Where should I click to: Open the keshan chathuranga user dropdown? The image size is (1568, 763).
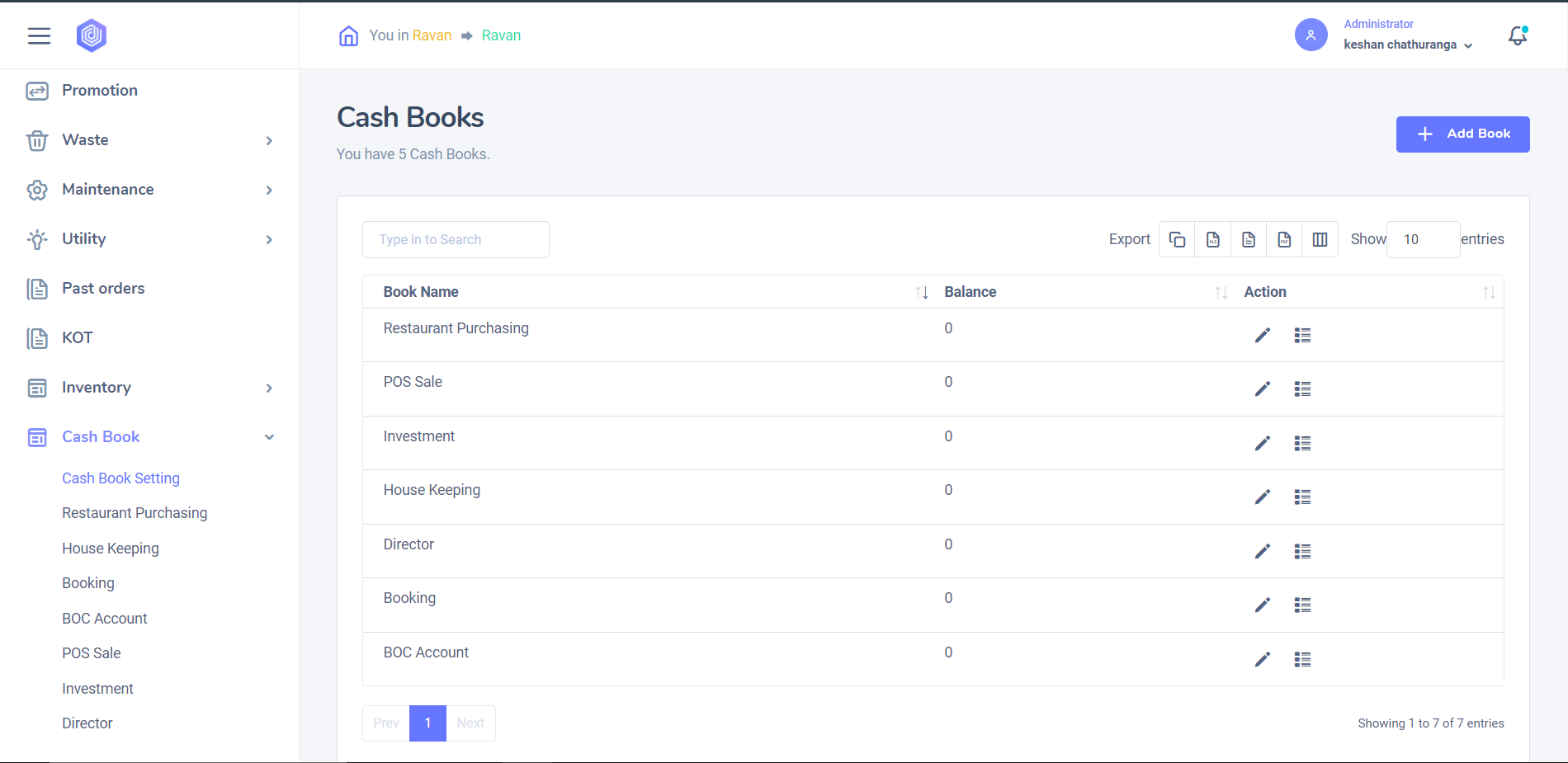[1407, 45]
